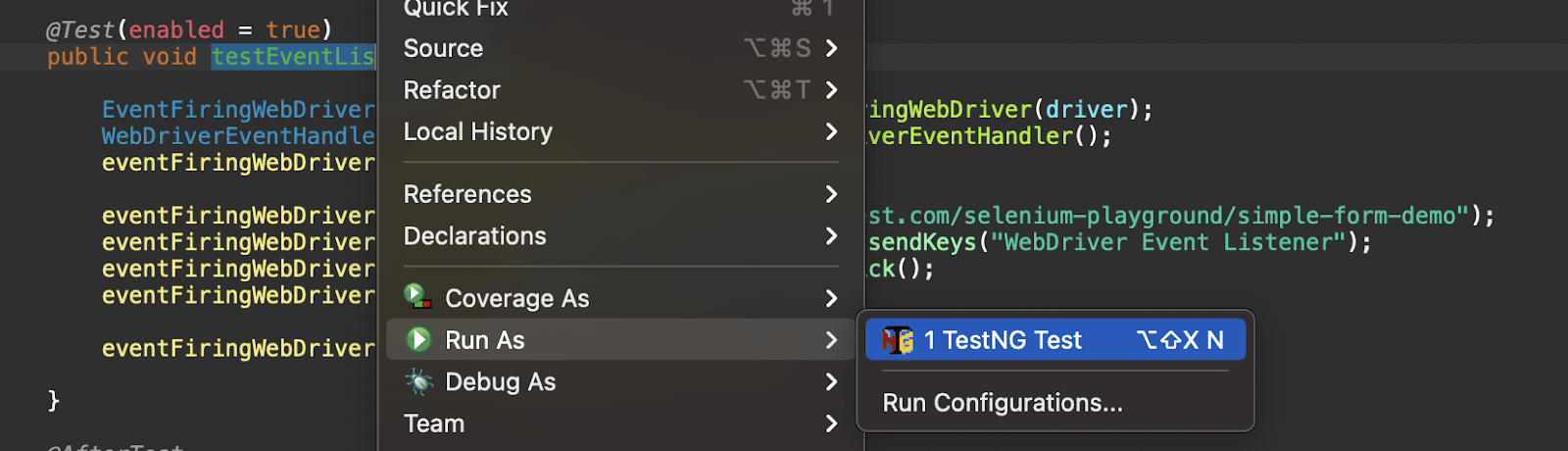1568x451 pixels.
Task: Choose Source from the context menu
Action: coord(444,48)
